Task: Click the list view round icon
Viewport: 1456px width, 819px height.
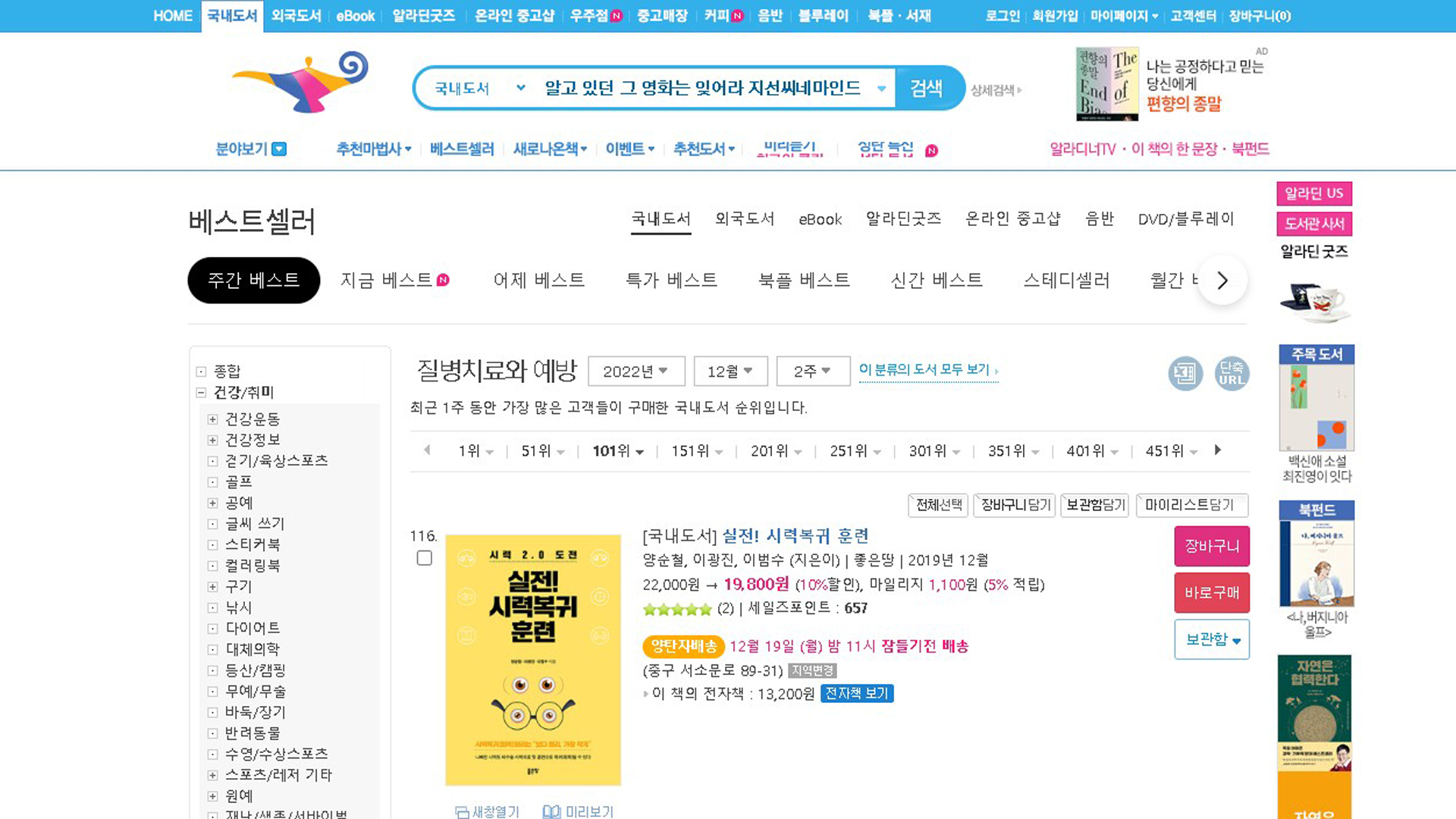Action: pyautogui.click(x=1185, y=373)
